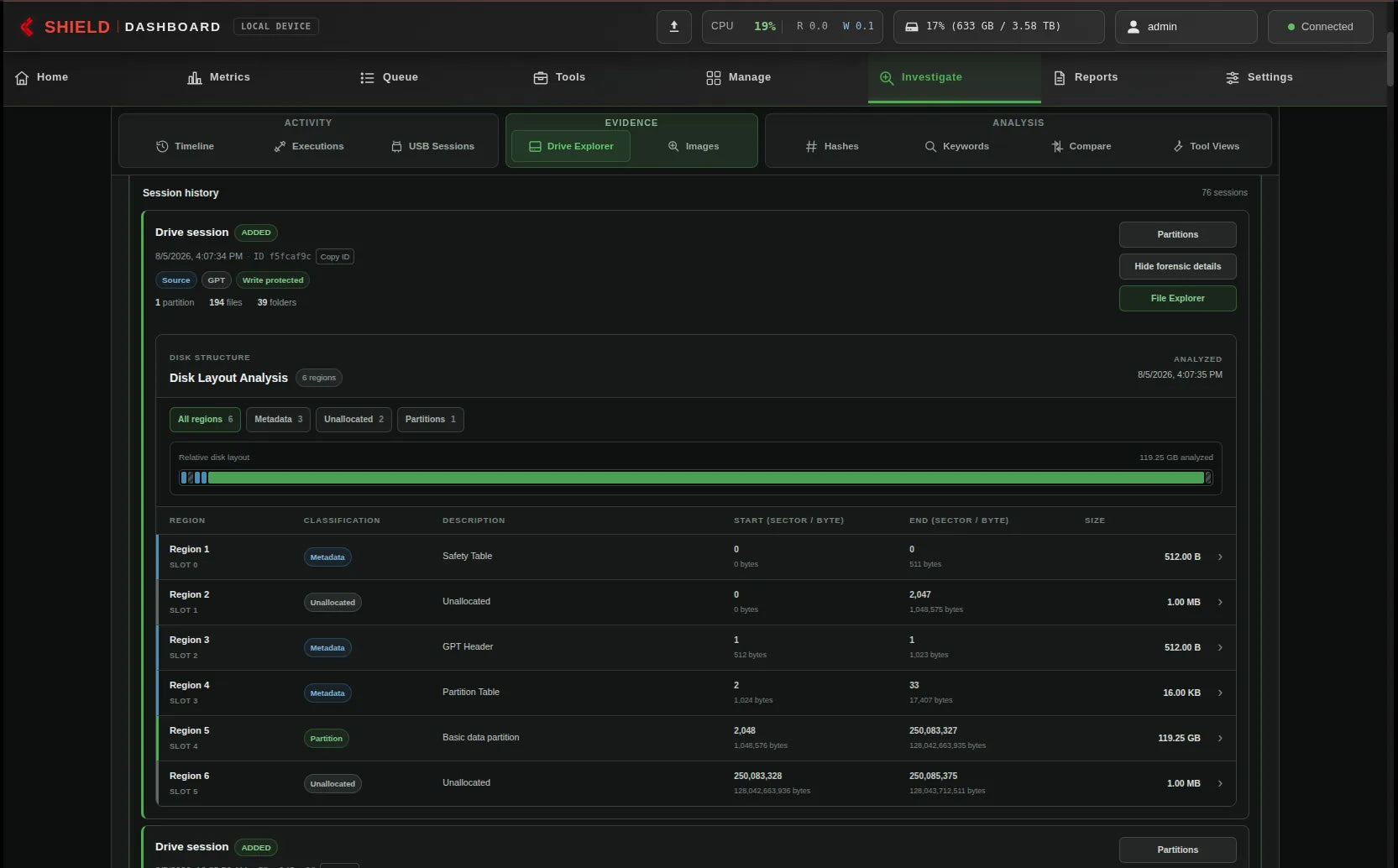Click the Manage grid icon
Image resolution: width=1398 pixels, height=868 pixels.
tap(714, 77)
